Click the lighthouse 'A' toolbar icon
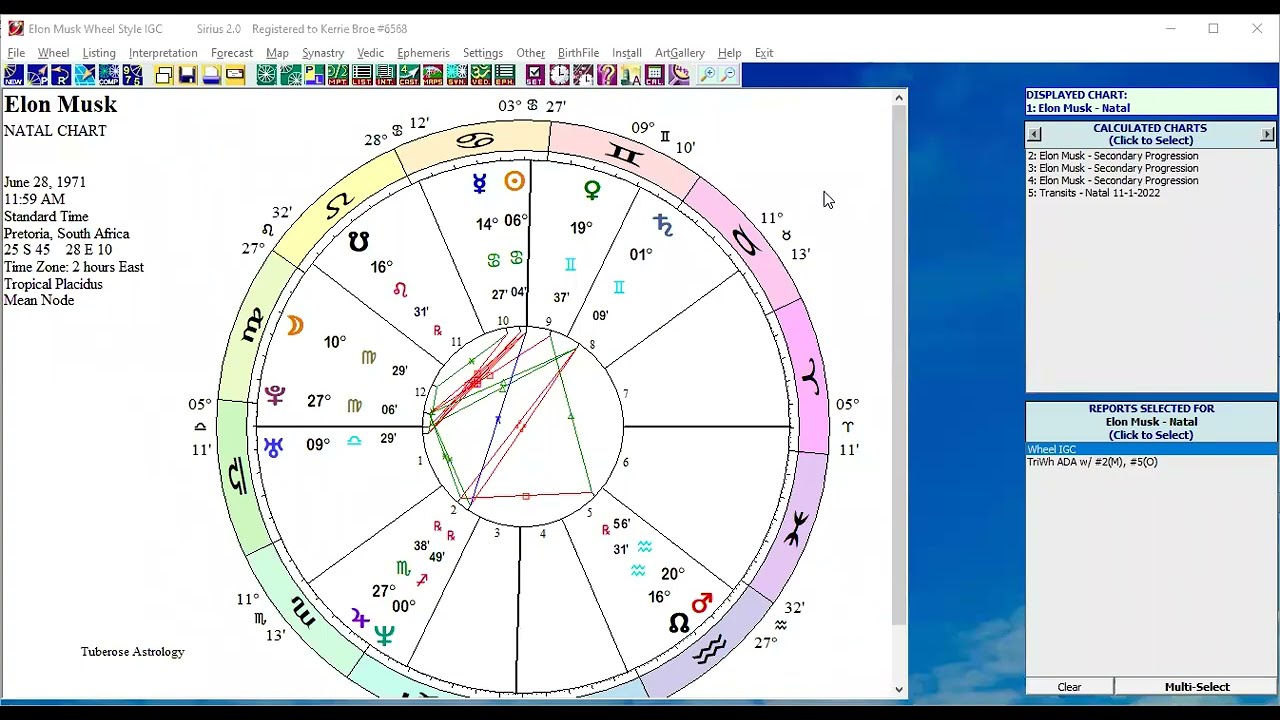Screen dimensions: 1280x720 631,74
